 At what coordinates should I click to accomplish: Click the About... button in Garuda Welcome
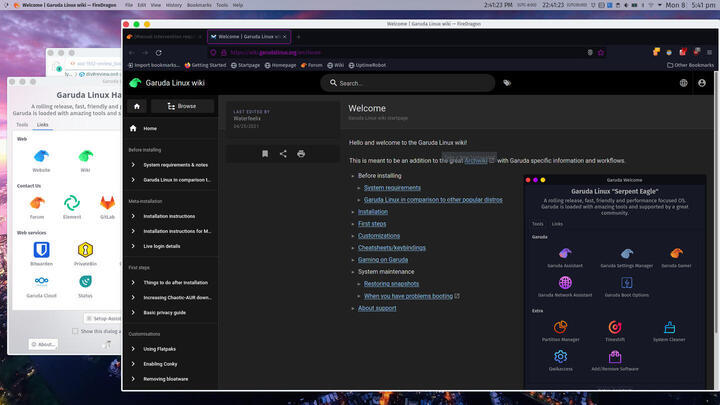coord(43,344)
